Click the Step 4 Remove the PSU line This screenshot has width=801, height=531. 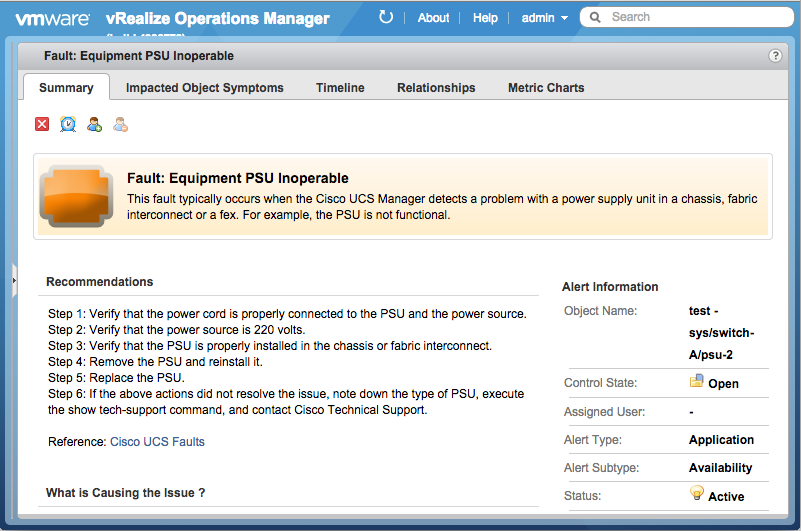click(155, 362)
